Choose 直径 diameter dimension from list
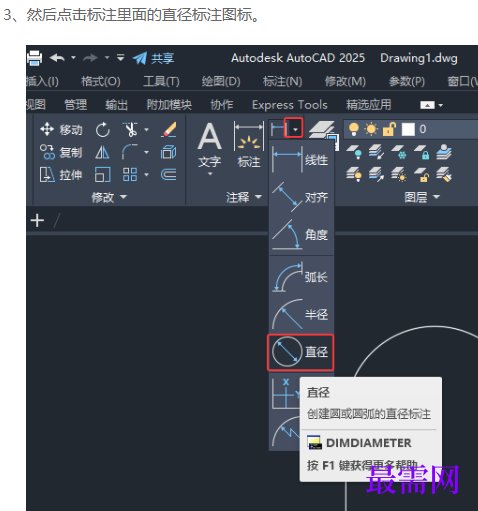 coord(301,352)
